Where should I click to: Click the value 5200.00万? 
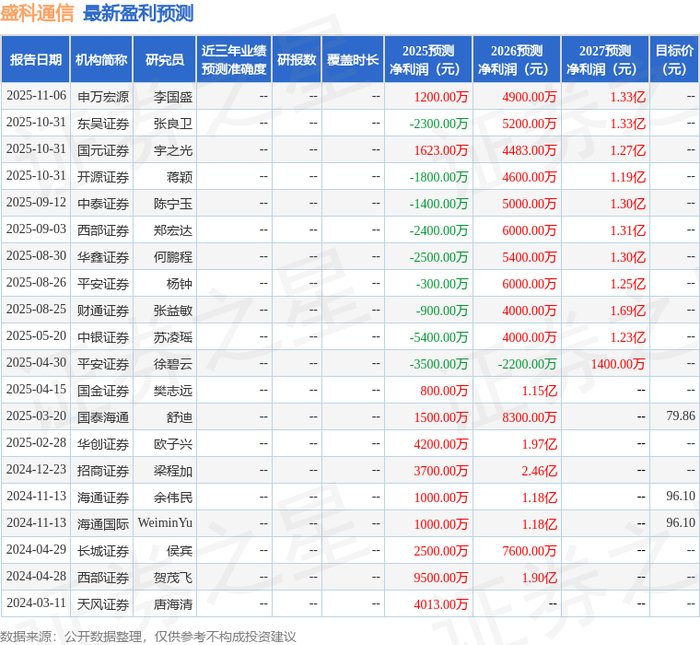click(x=529, y=124)
